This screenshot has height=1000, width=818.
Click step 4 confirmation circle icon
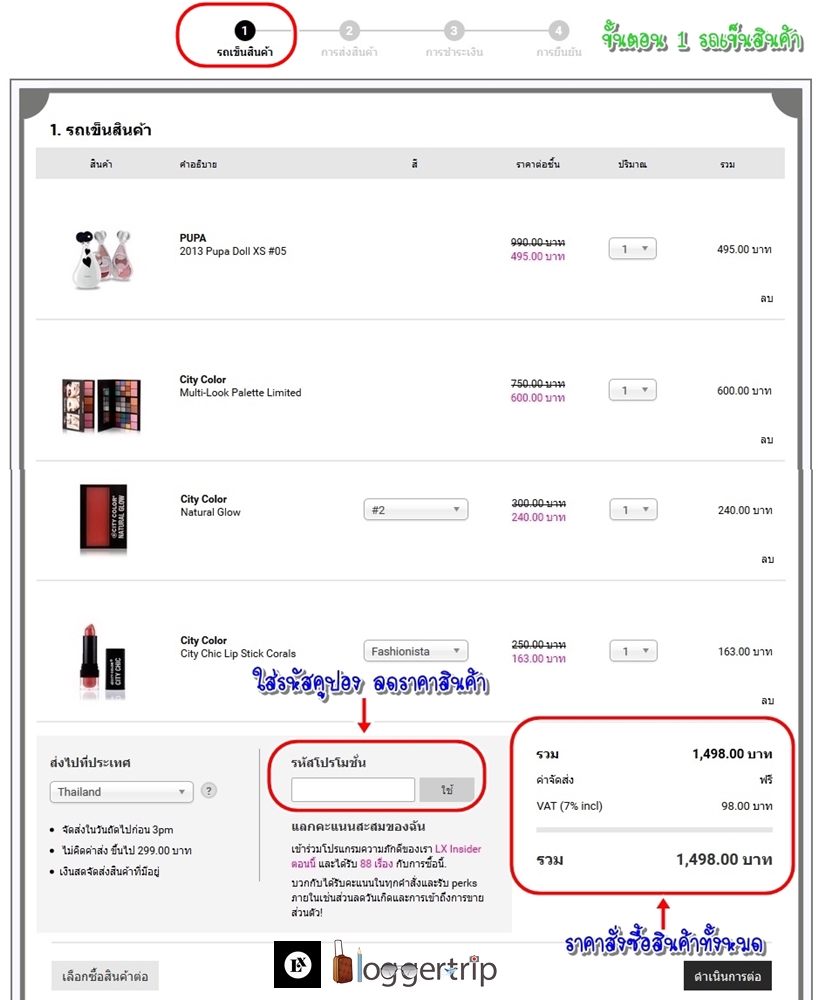click(559, 30)
